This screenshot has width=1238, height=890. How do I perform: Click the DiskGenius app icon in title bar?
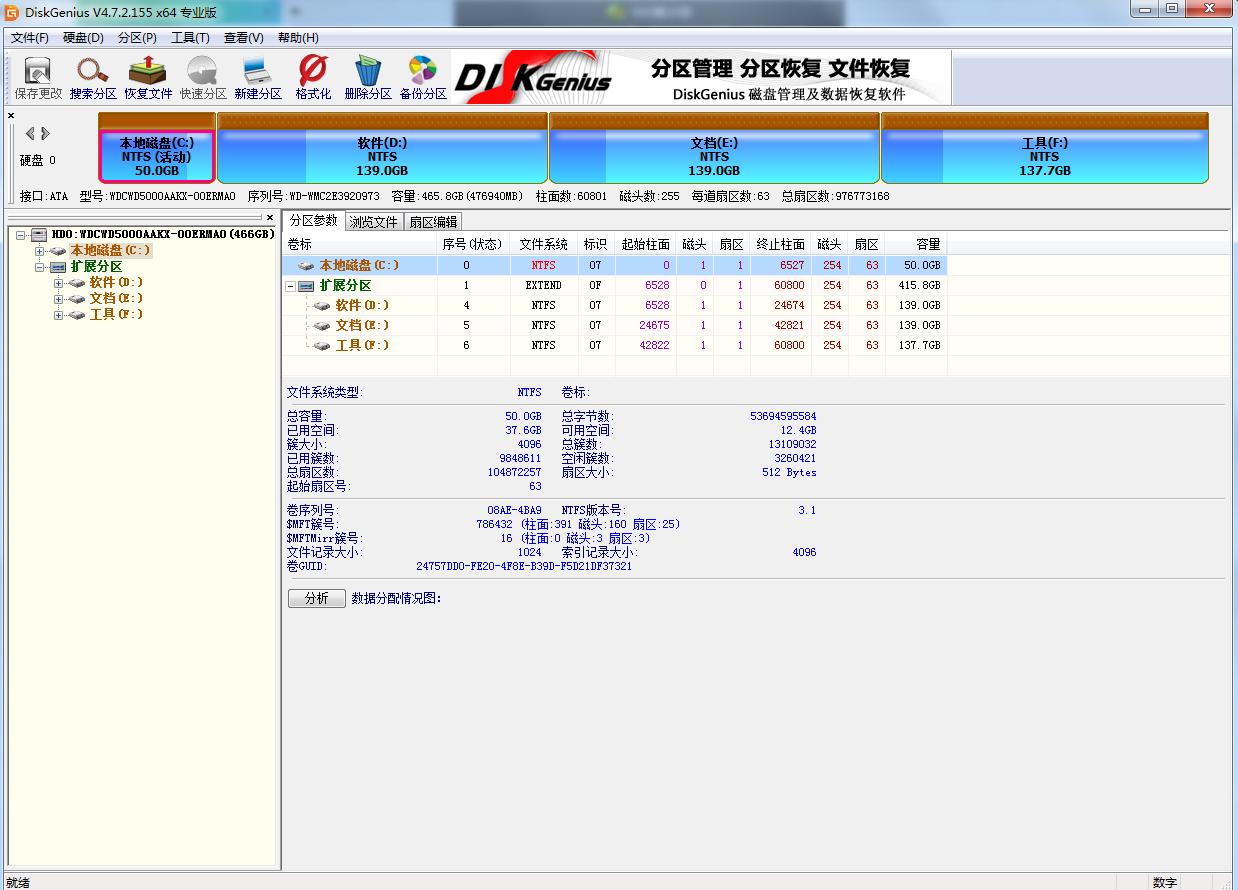click(12, 12)
